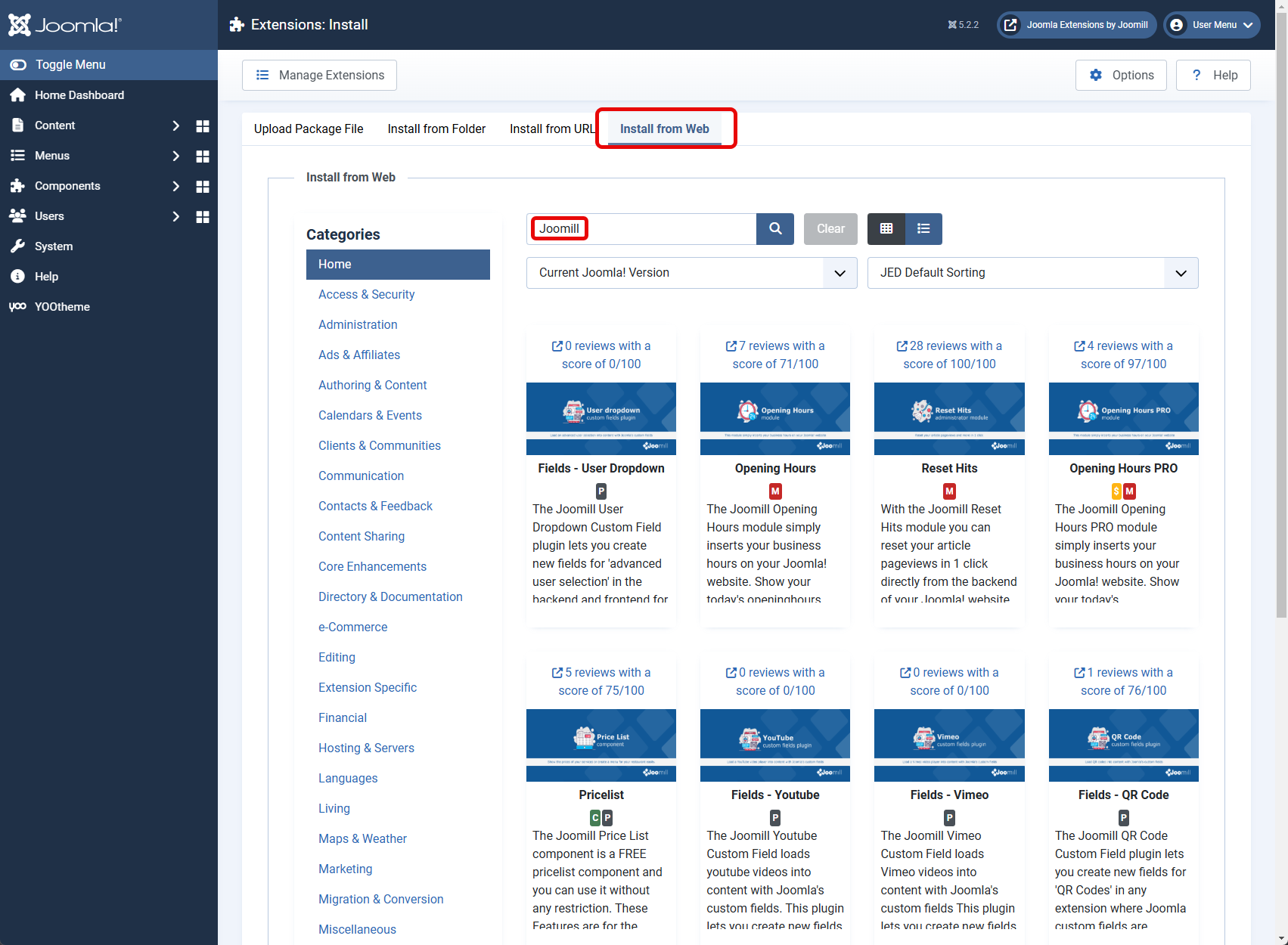Open the Reset Hits extension thumbnail
This screenshot has height=945, width=1288.
[x=949, y=418]
